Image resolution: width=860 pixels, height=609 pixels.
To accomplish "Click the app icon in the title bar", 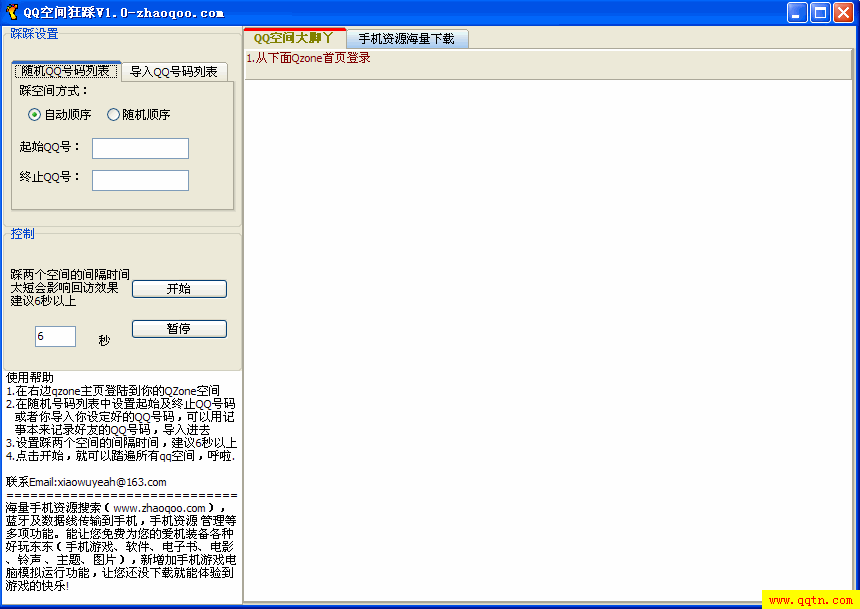I will tap(12, 12).
